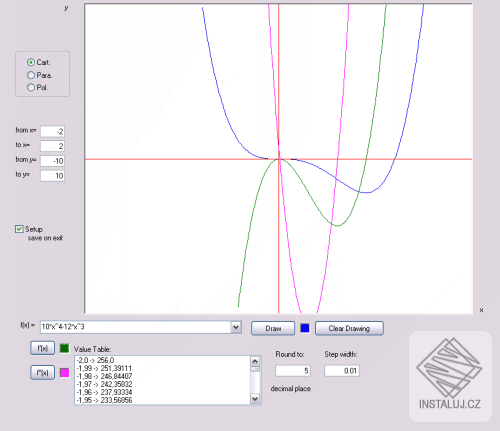Click the 'to x=' input field

point(52,146)
